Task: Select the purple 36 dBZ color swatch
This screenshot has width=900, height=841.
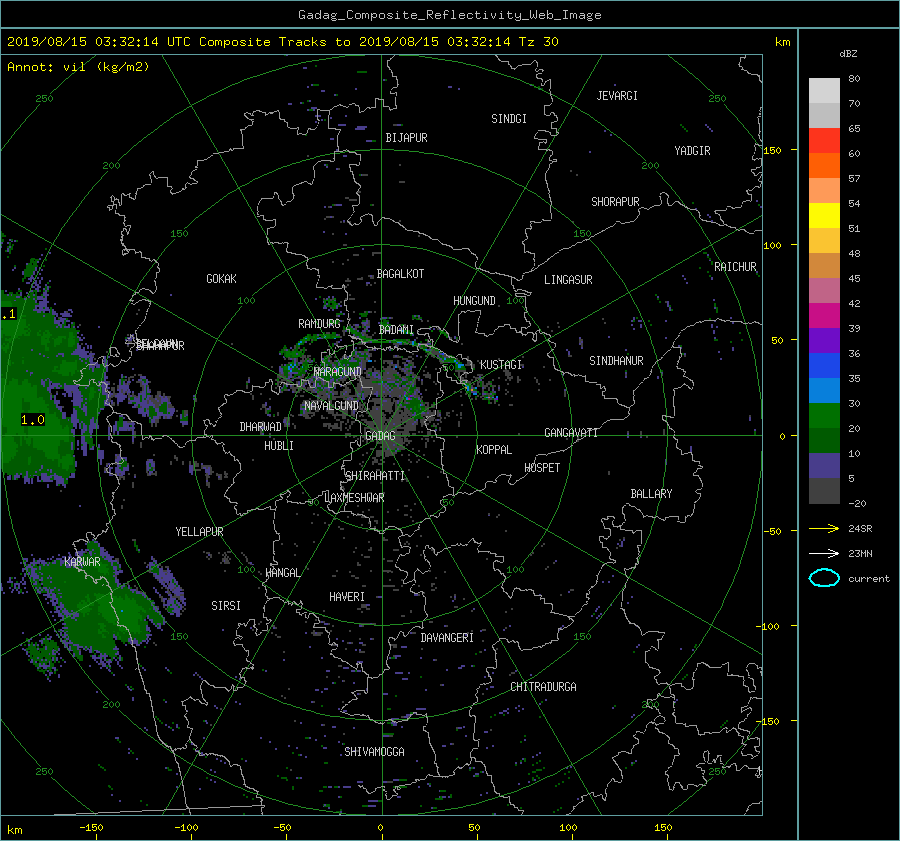Action: [x=824, y=341]
